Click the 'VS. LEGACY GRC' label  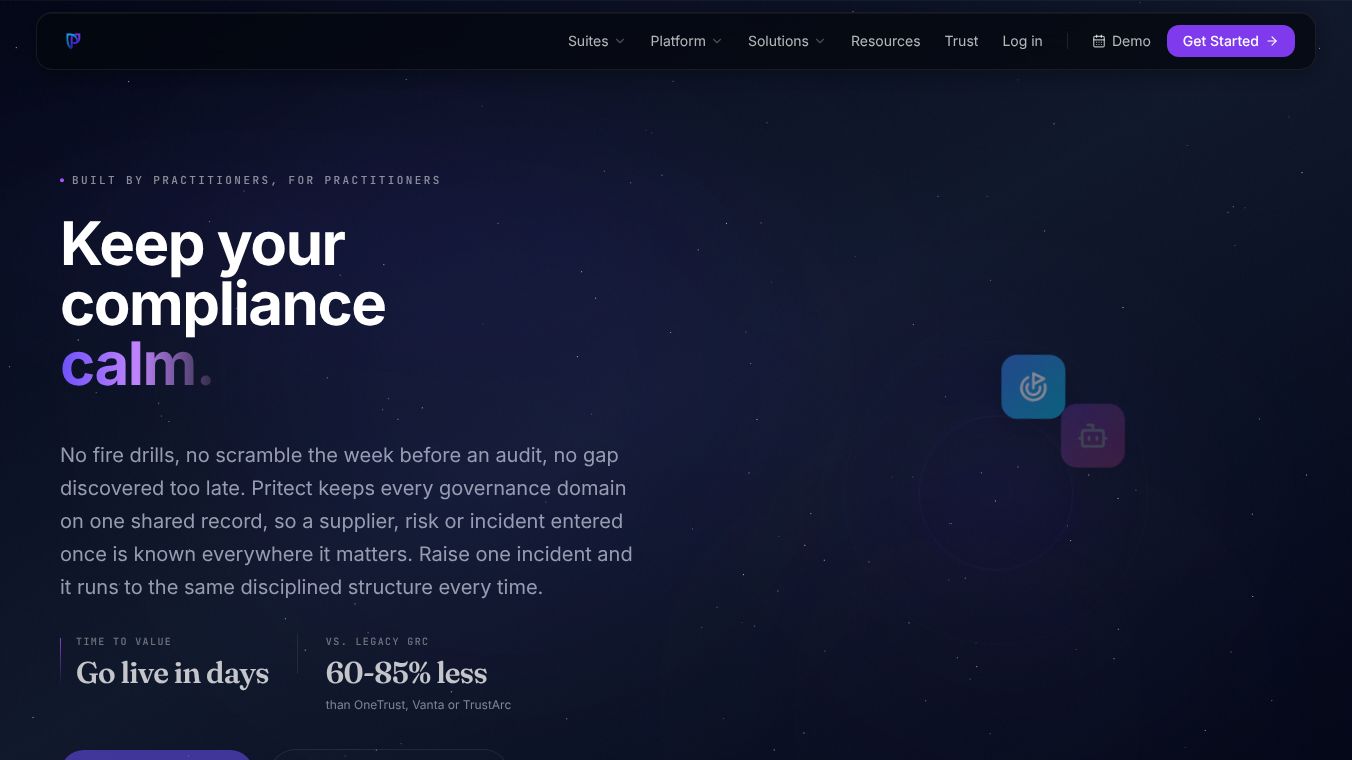377,642
